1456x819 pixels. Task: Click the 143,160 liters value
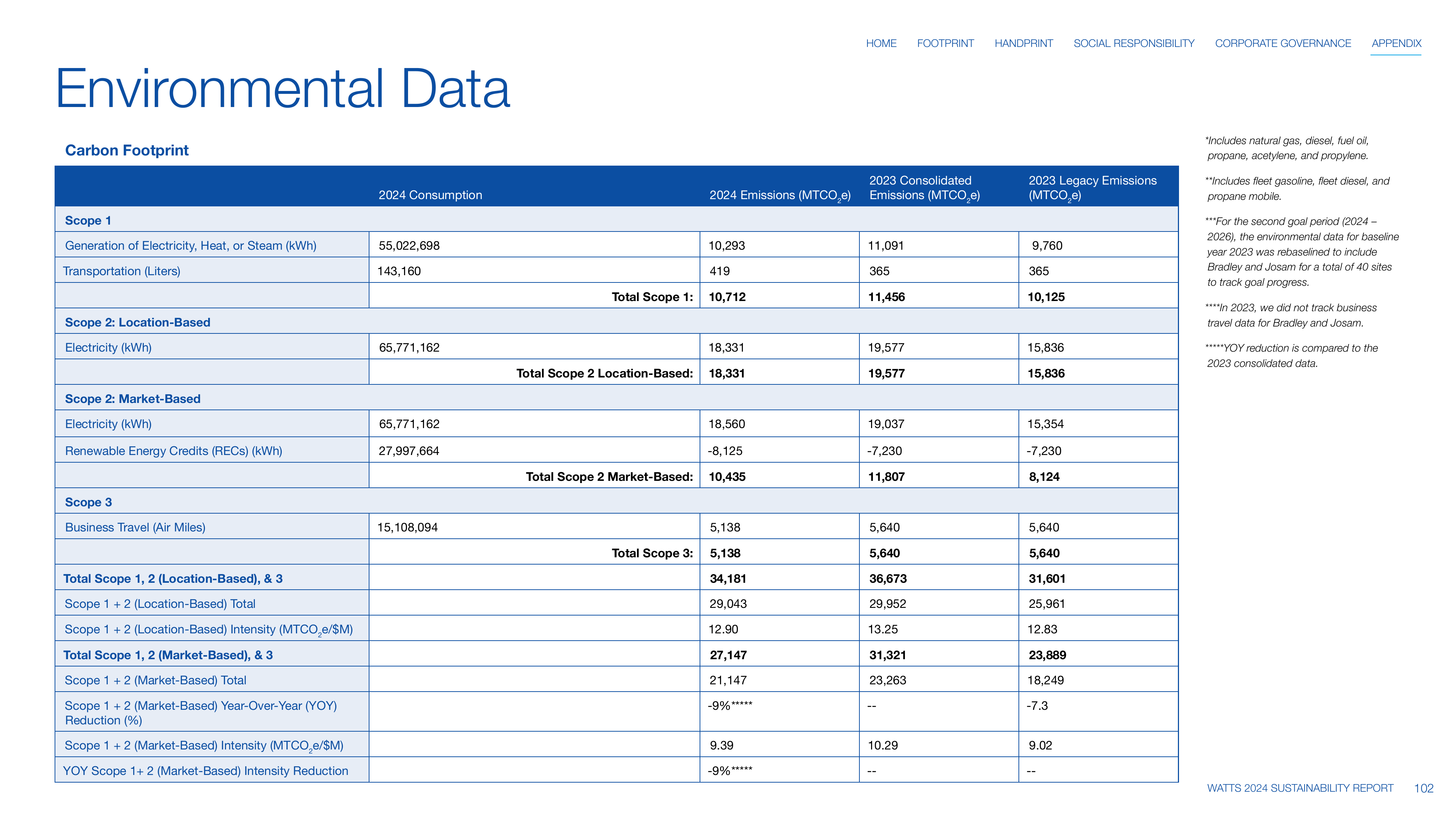[399, 271]
